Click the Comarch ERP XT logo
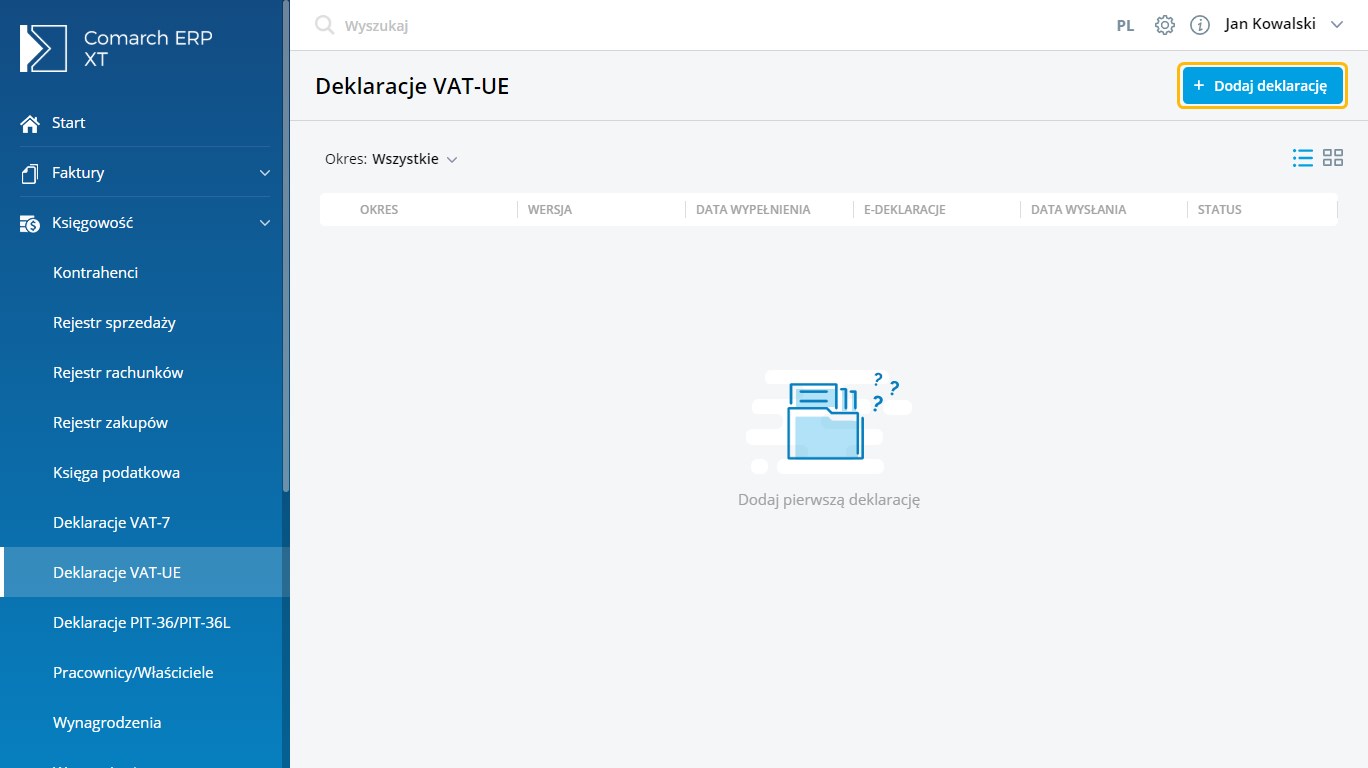This screenshot has height=768, width=1368. pyautogui.click(x=43, y=49)
